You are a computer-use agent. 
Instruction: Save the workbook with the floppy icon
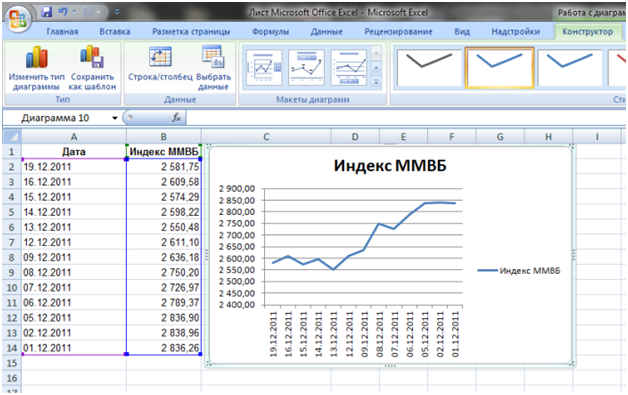[x=46, y=12]
